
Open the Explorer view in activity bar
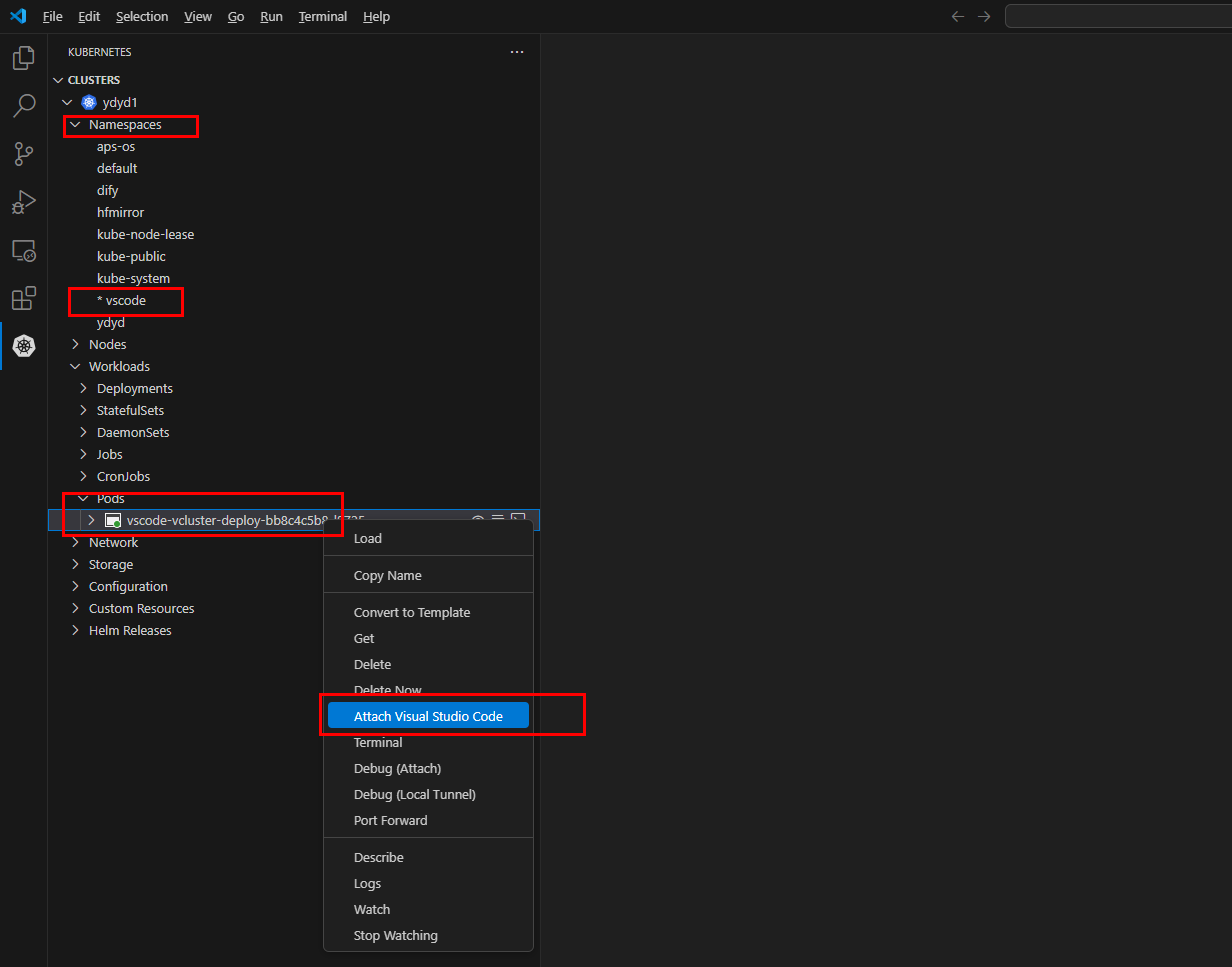pos(24,58)
